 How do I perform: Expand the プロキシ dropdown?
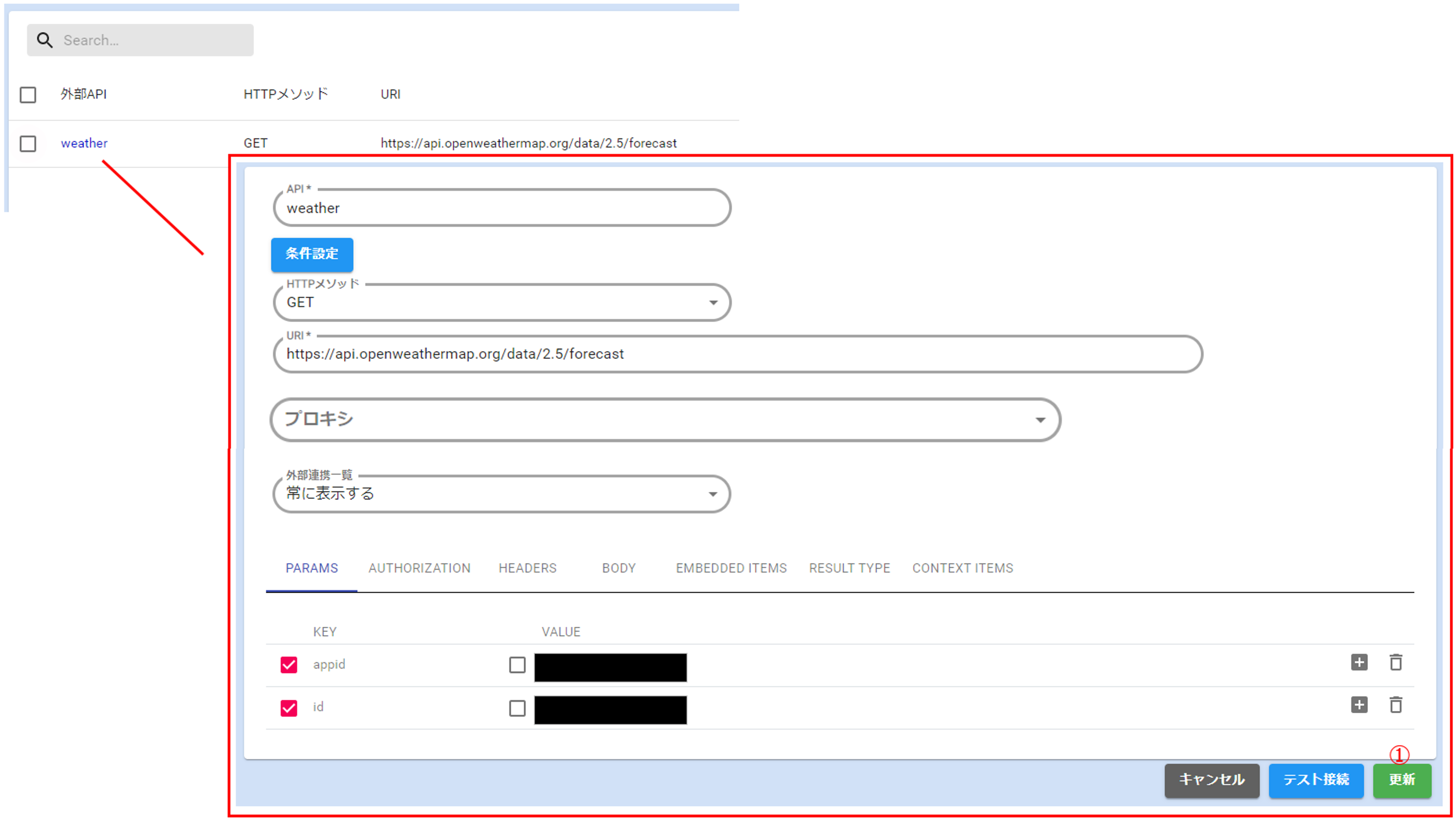665,420
